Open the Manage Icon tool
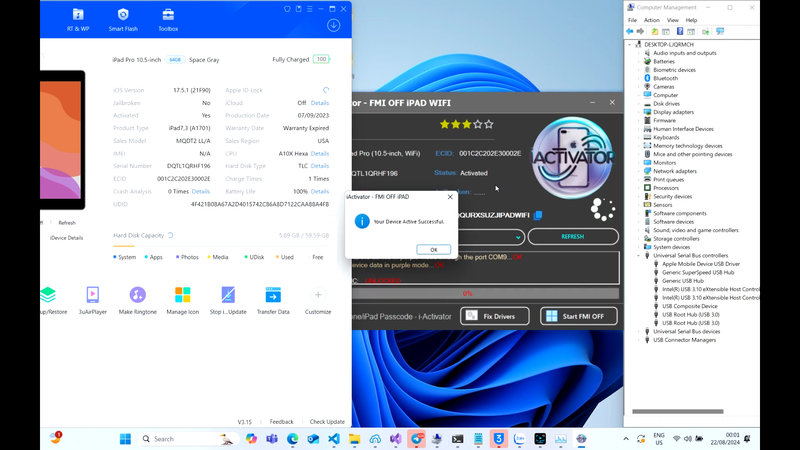 (183, 301)
